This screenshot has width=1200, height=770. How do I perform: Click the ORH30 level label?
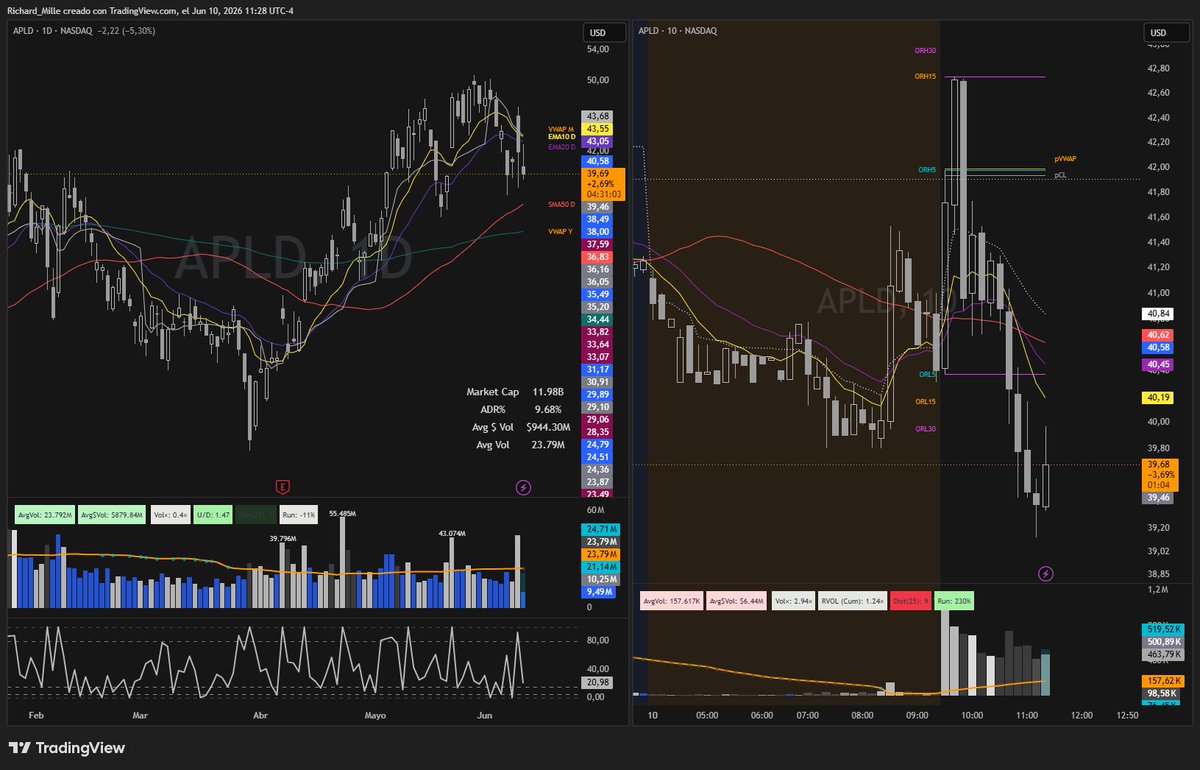pyautogui.click(x=925, y=50)
